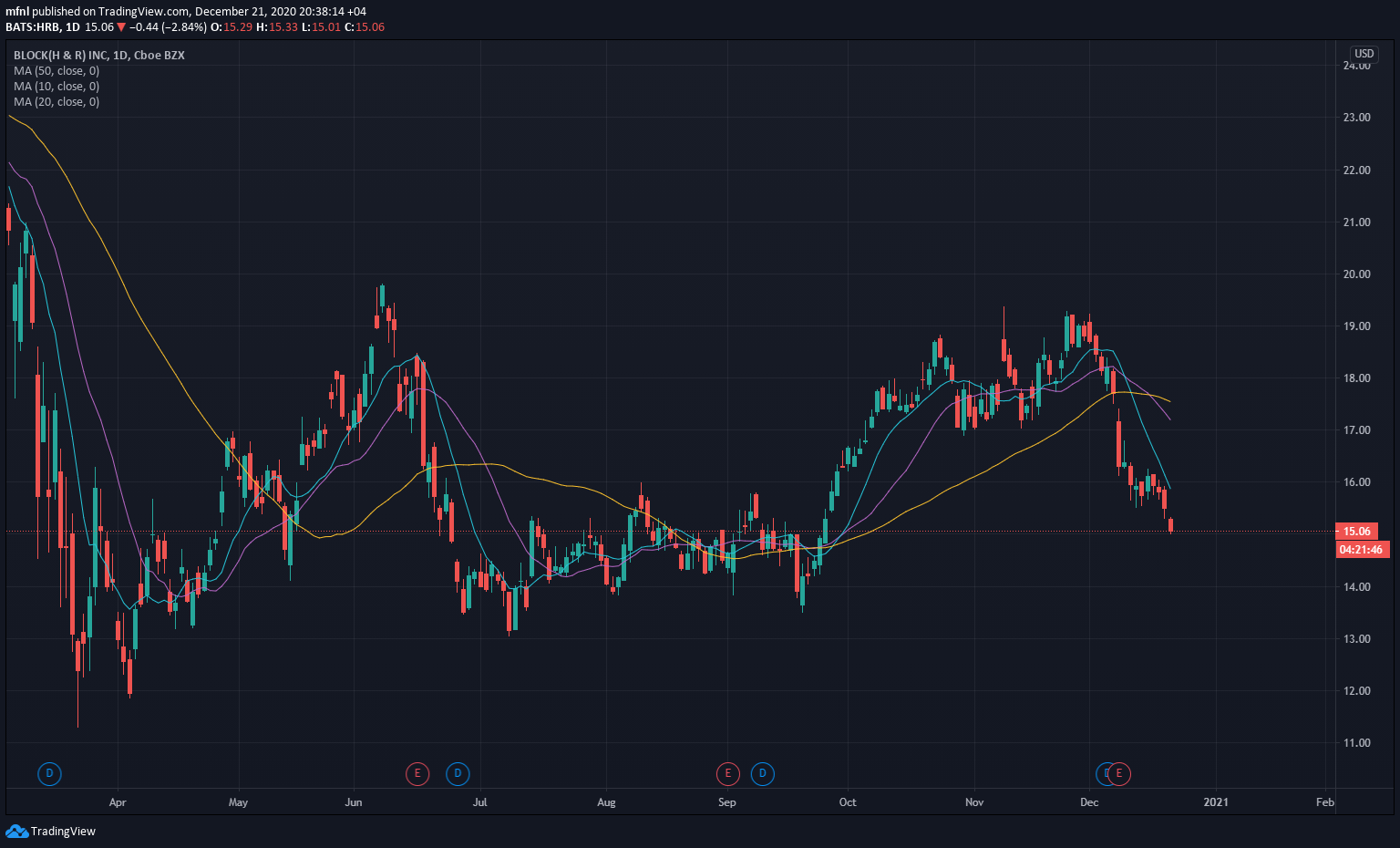Open the mid-June earnings E marker
The image size is (1400, 848).
[417, 774]
